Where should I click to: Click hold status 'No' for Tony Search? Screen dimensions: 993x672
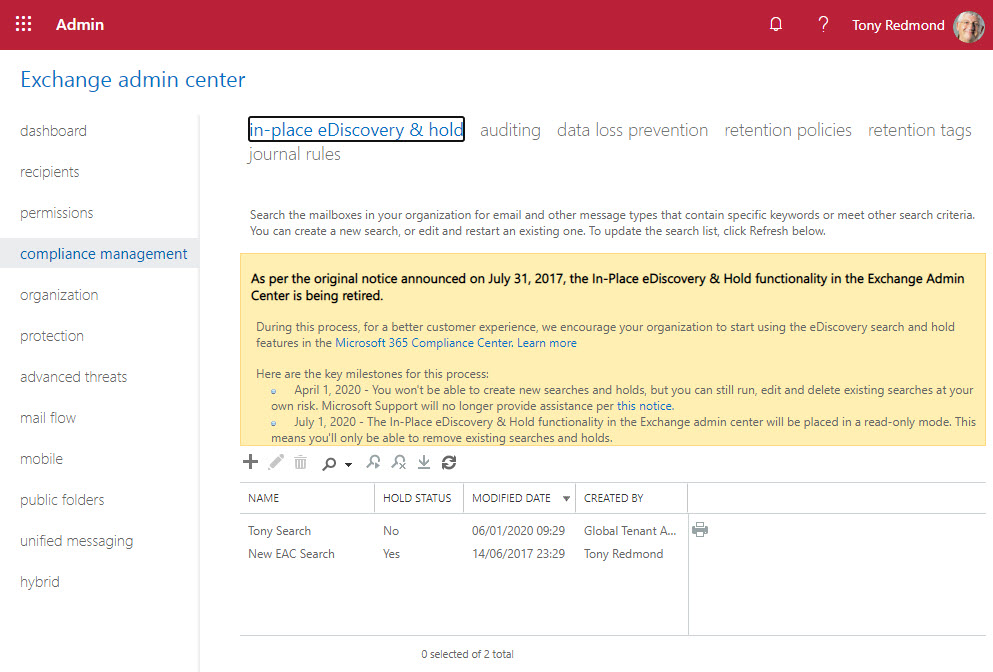click(x=391, y=531)
